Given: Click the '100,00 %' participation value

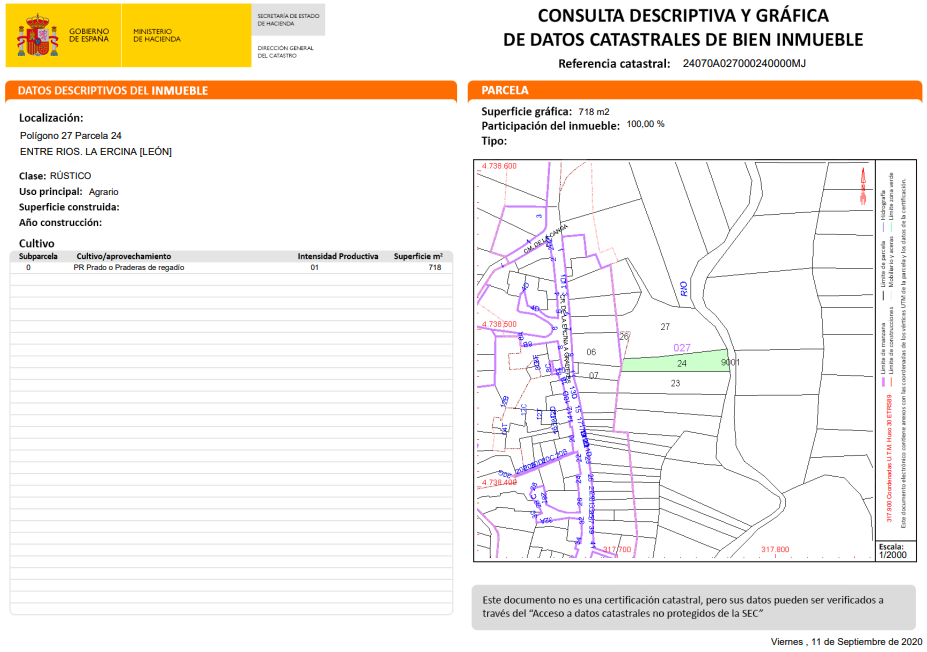Looking at the screenshot, I should [x=645, y=124].
